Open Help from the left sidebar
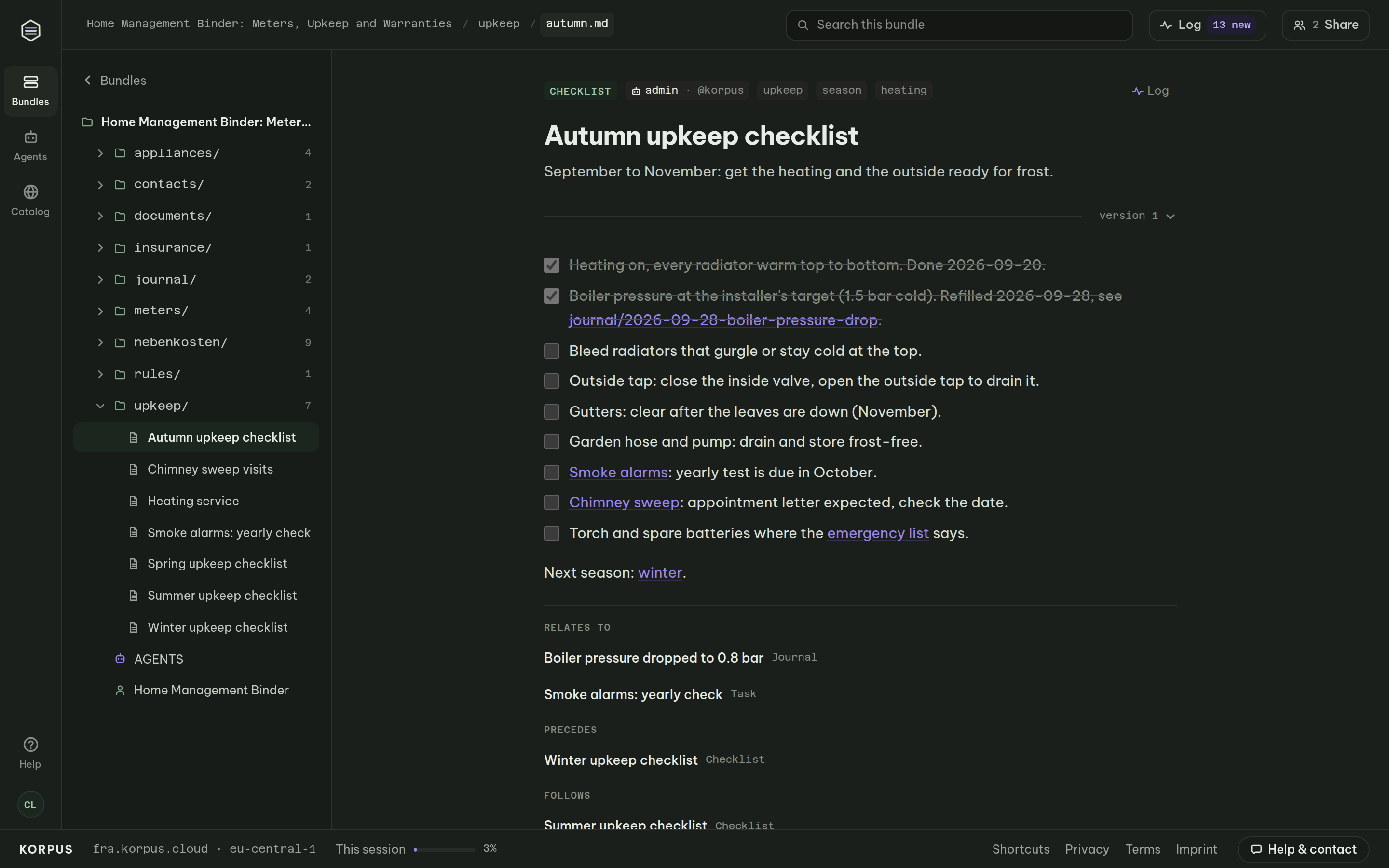The height and width of the screenshot is (868, 1389). (x=30, y=753)
